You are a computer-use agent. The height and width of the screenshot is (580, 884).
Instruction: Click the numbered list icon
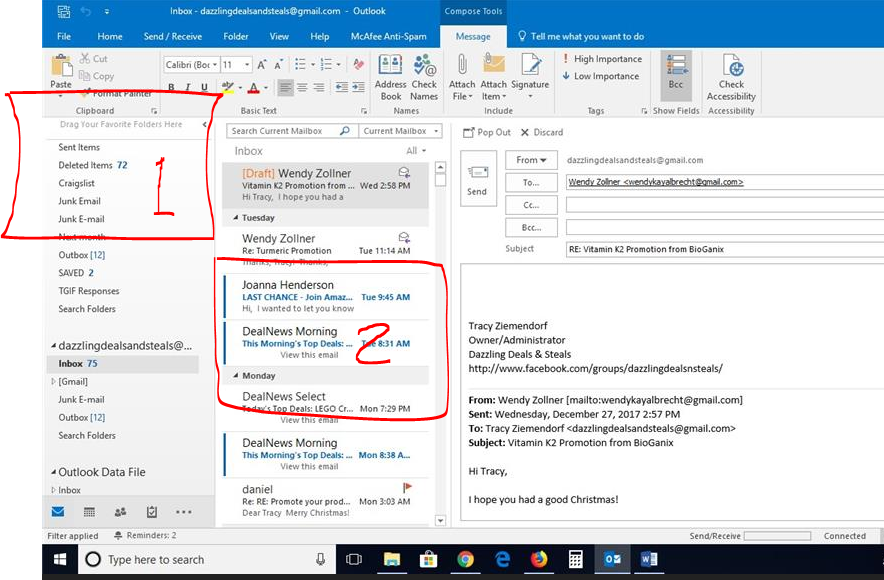pos(326,64)
